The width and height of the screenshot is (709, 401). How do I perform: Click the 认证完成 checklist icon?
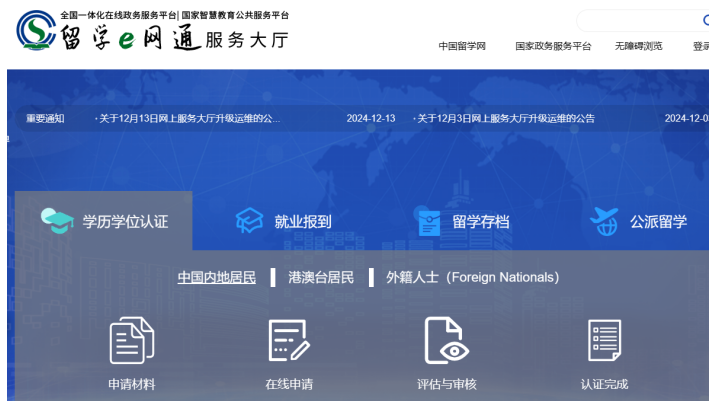coord(604,341)
